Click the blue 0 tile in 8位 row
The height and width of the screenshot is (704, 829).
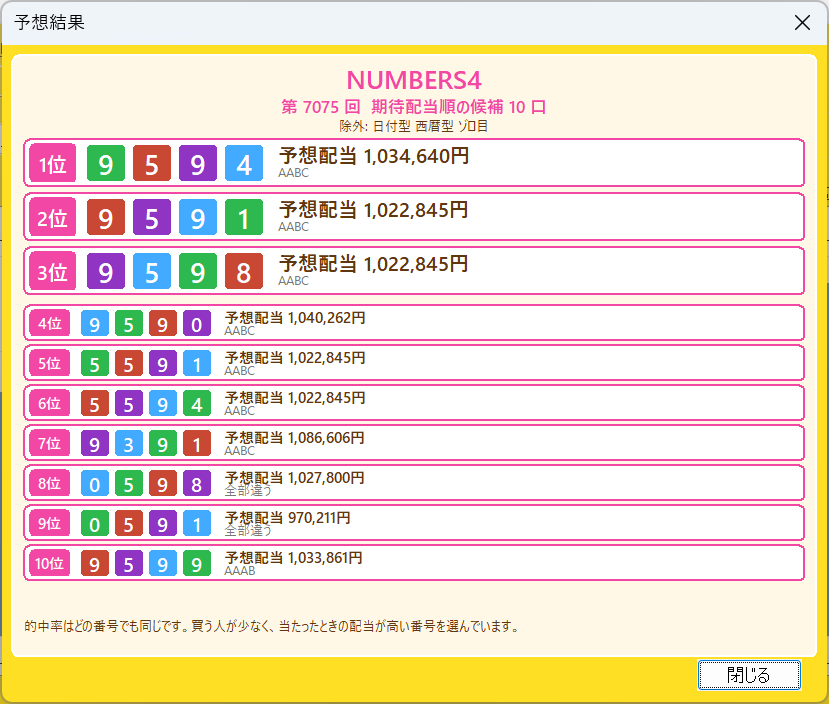tap(95, 483)
